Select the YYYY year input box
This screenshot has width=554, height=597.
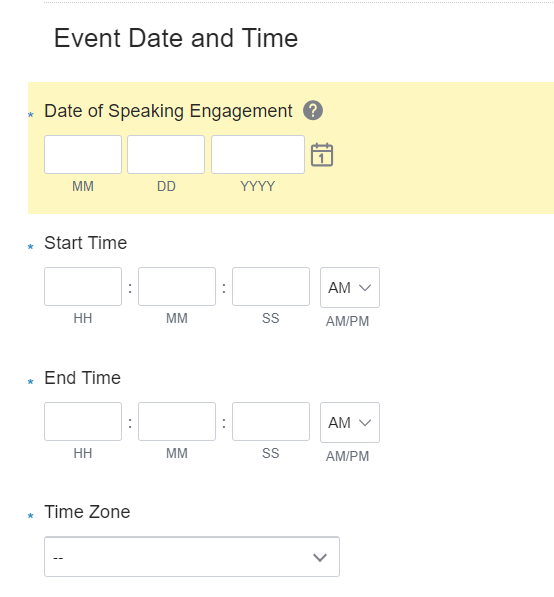[x=258, y=155]
